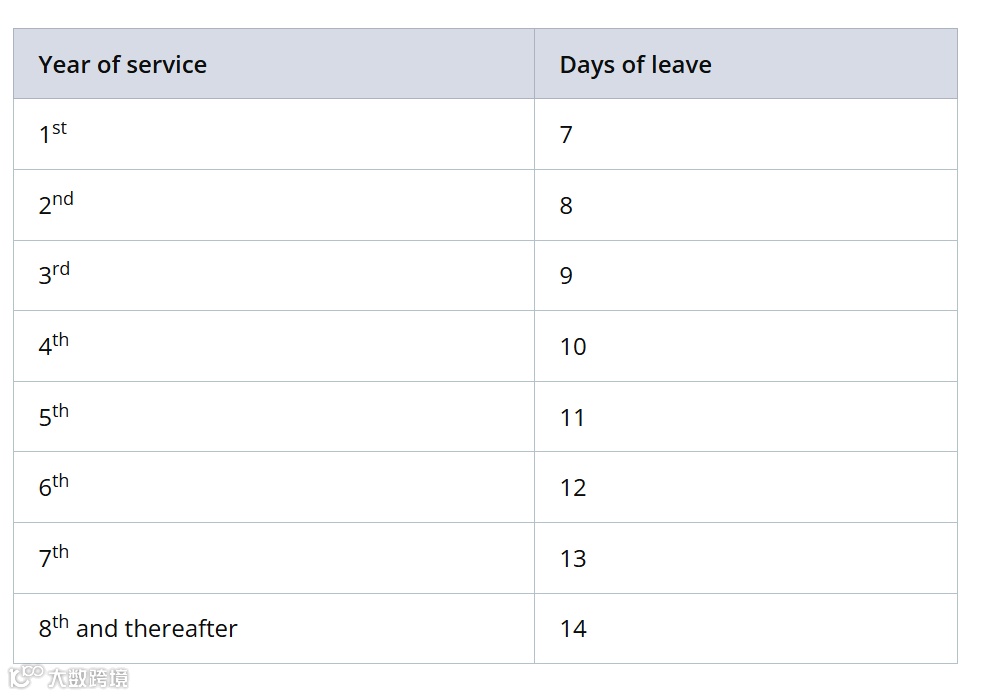Image resolution: width=984 pixels, height=696 pixels.
Task: Select the '3rd' year of service cell
Action: click(274, 276)
